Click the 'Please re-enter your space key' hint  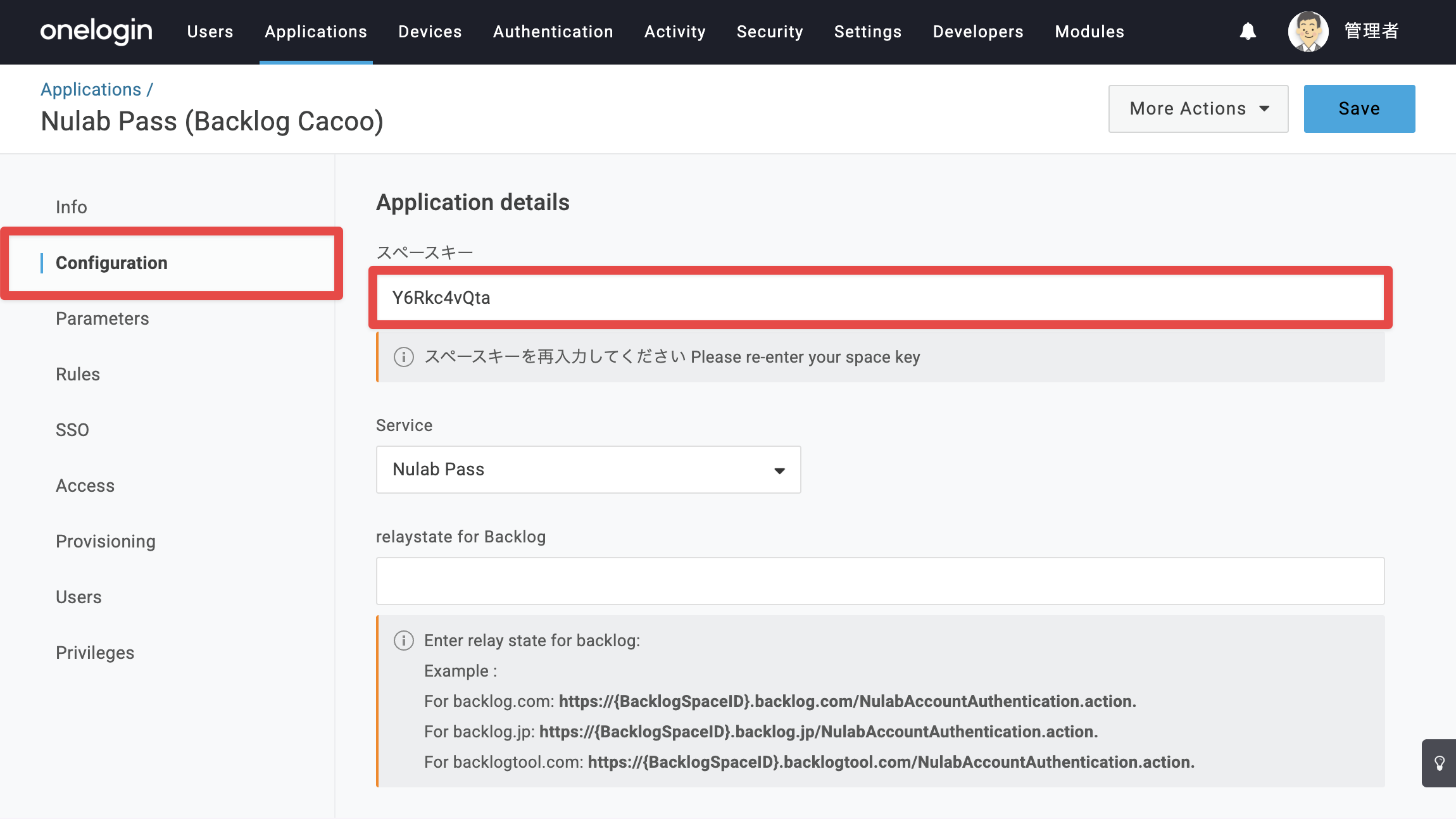click(805, 357)
